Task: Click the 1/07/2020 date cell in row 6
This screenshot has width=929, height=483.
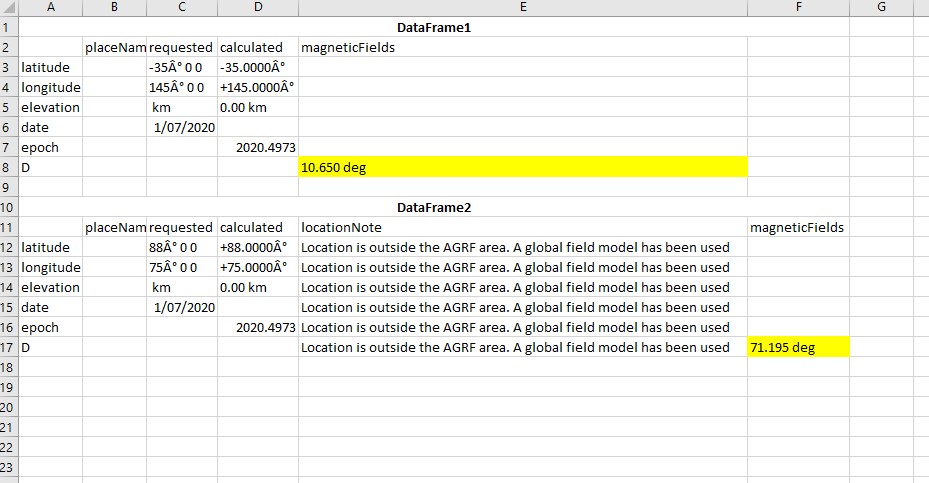Action: (x=183, y=128)
